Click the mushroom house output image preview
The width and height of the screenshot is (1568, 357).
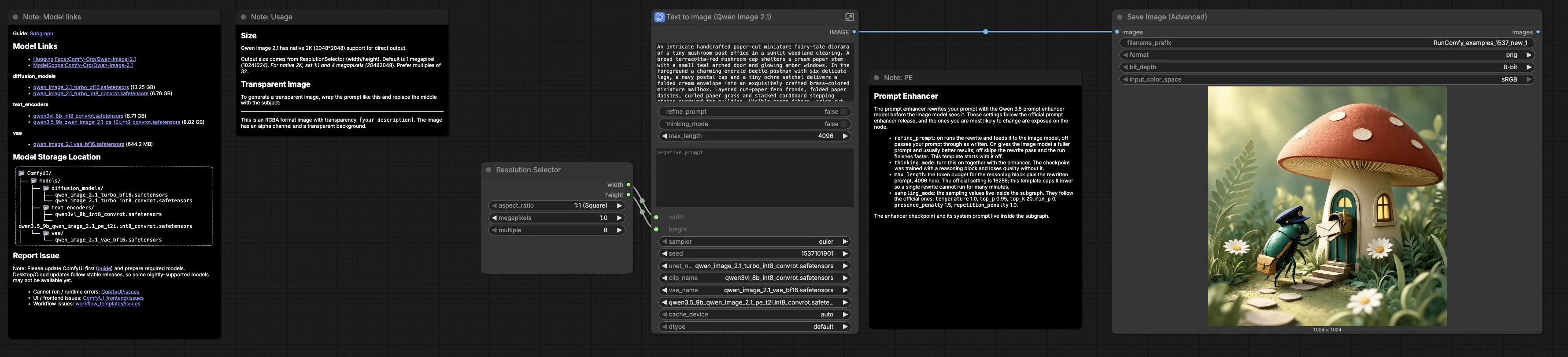coord(1327,206)
